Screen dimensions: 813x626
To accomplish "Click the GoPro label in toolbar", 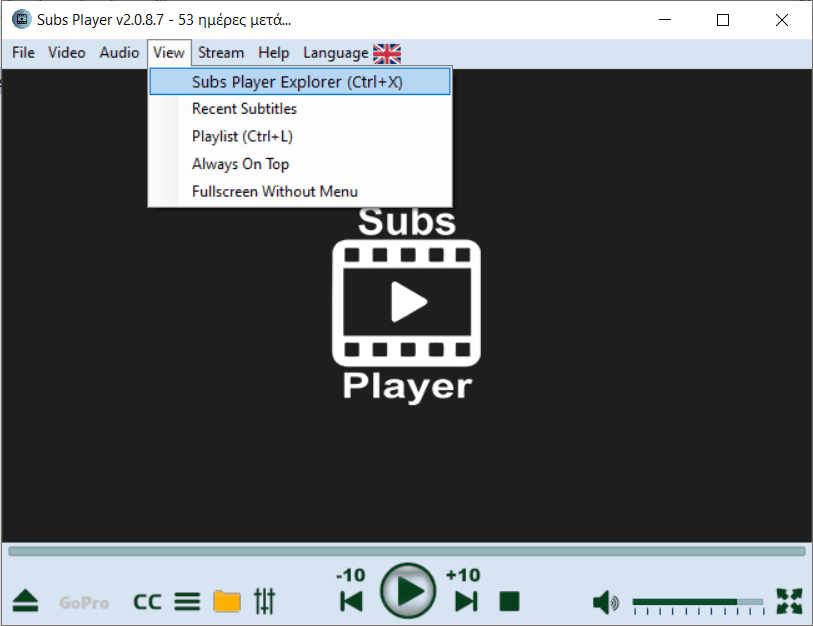I will pyautogui.click(x=84, y=603).
